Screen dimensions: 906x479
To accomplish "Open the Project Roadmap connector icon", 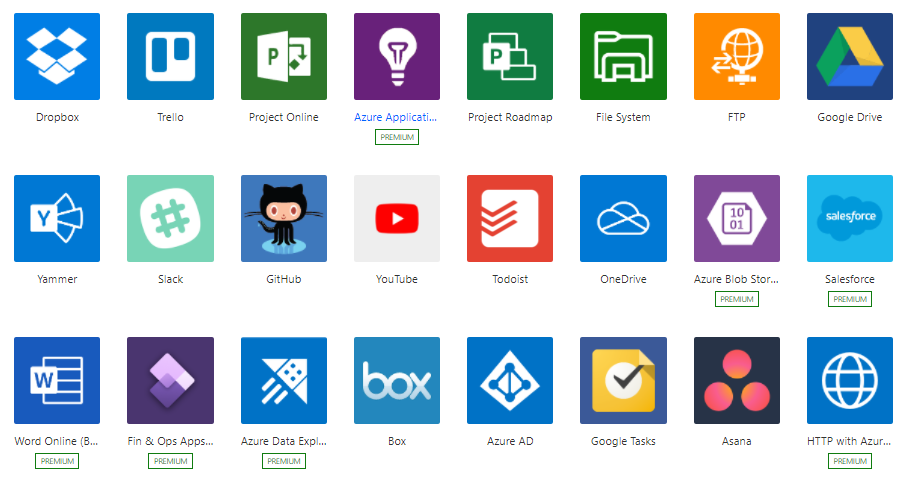I will point(510,57).
